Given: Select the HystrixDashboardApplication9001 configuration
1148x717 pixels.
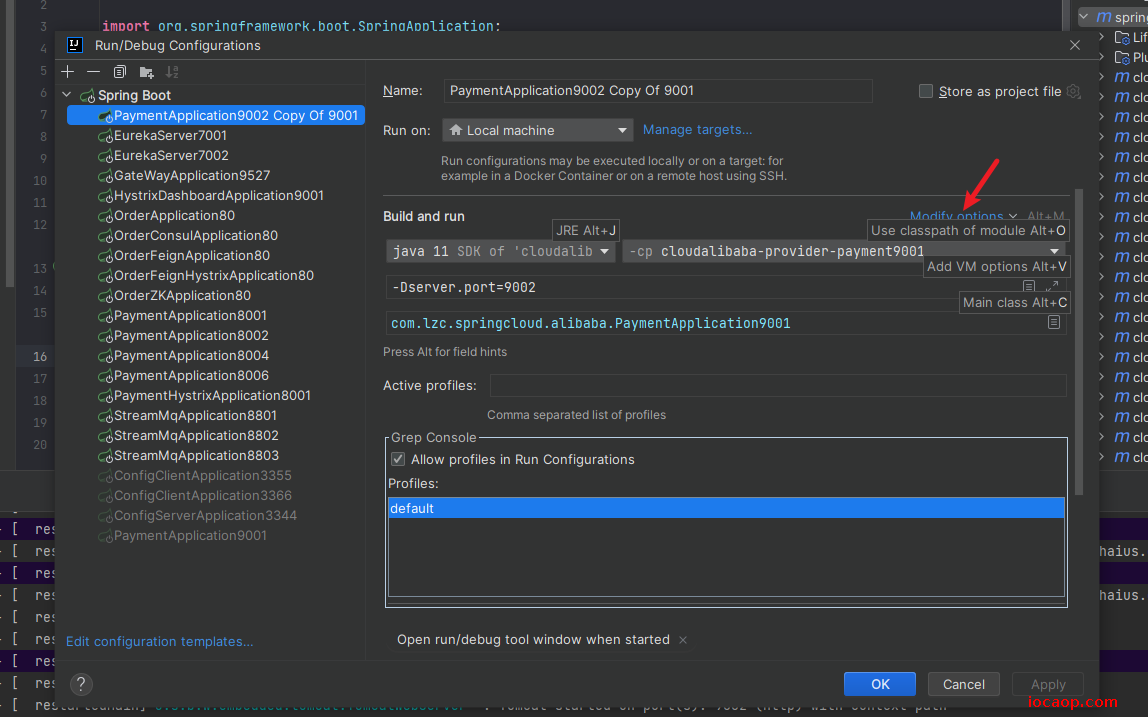Looking at the screenshot, I should pos(219,196).
